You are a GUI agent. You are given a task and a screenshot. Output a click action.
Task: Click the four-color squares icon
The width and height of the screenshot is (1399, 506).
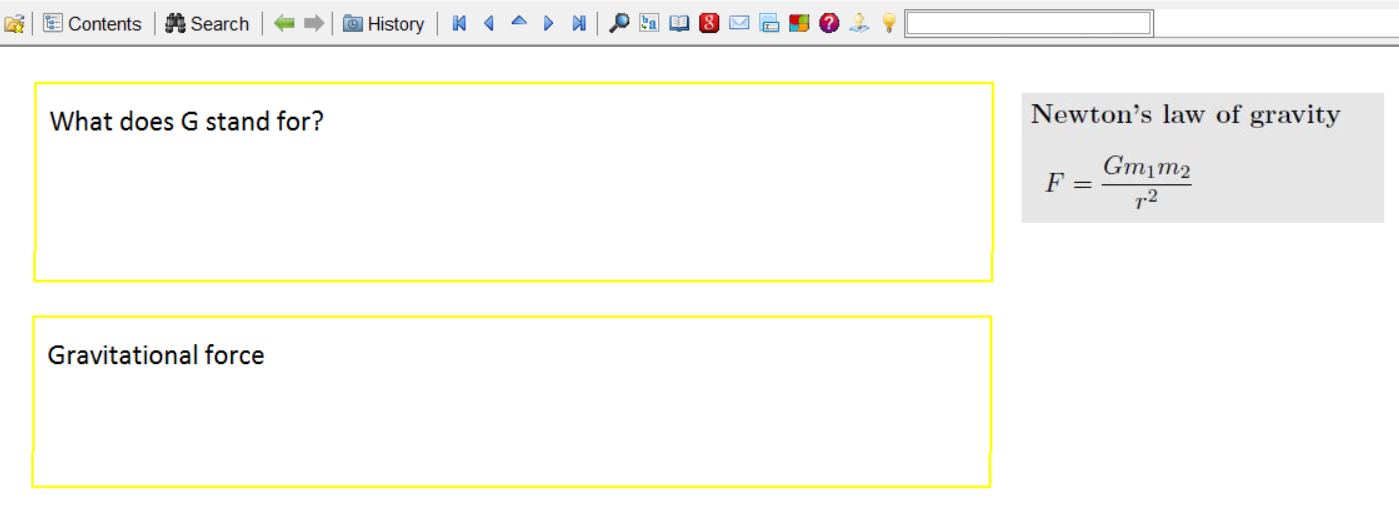point(798,23)
